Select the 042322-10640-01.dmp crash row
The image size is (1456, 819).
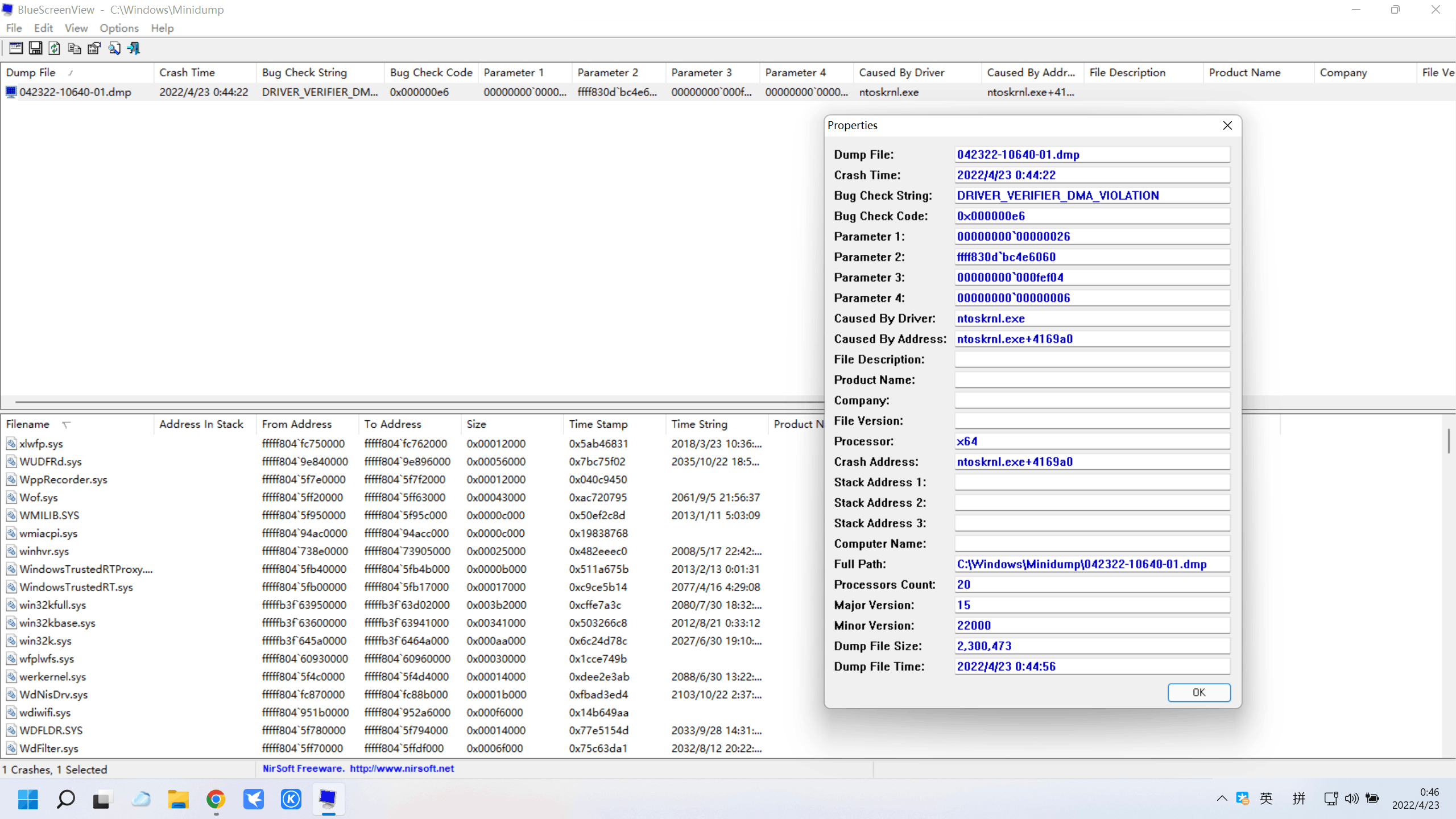pos(75,92)
